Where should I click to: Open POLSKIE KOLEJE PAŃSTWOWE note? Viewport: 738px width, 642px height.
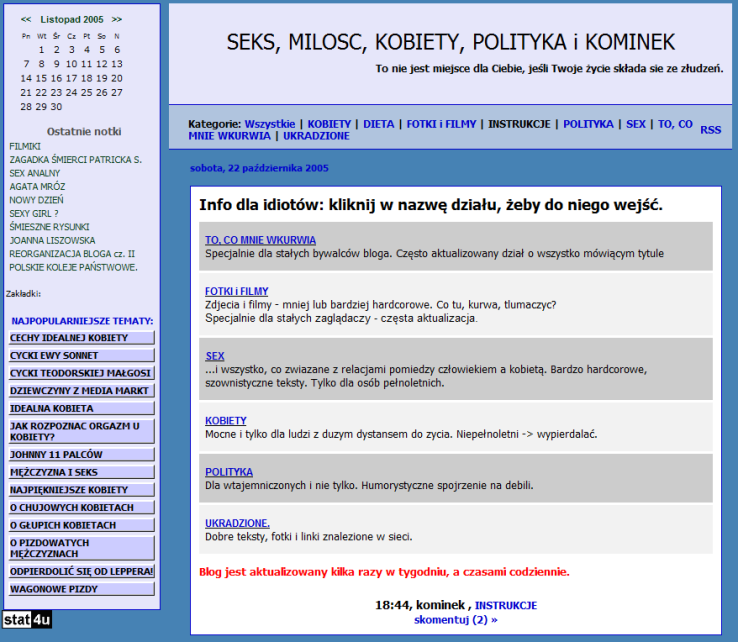click(x=73, y=267)
